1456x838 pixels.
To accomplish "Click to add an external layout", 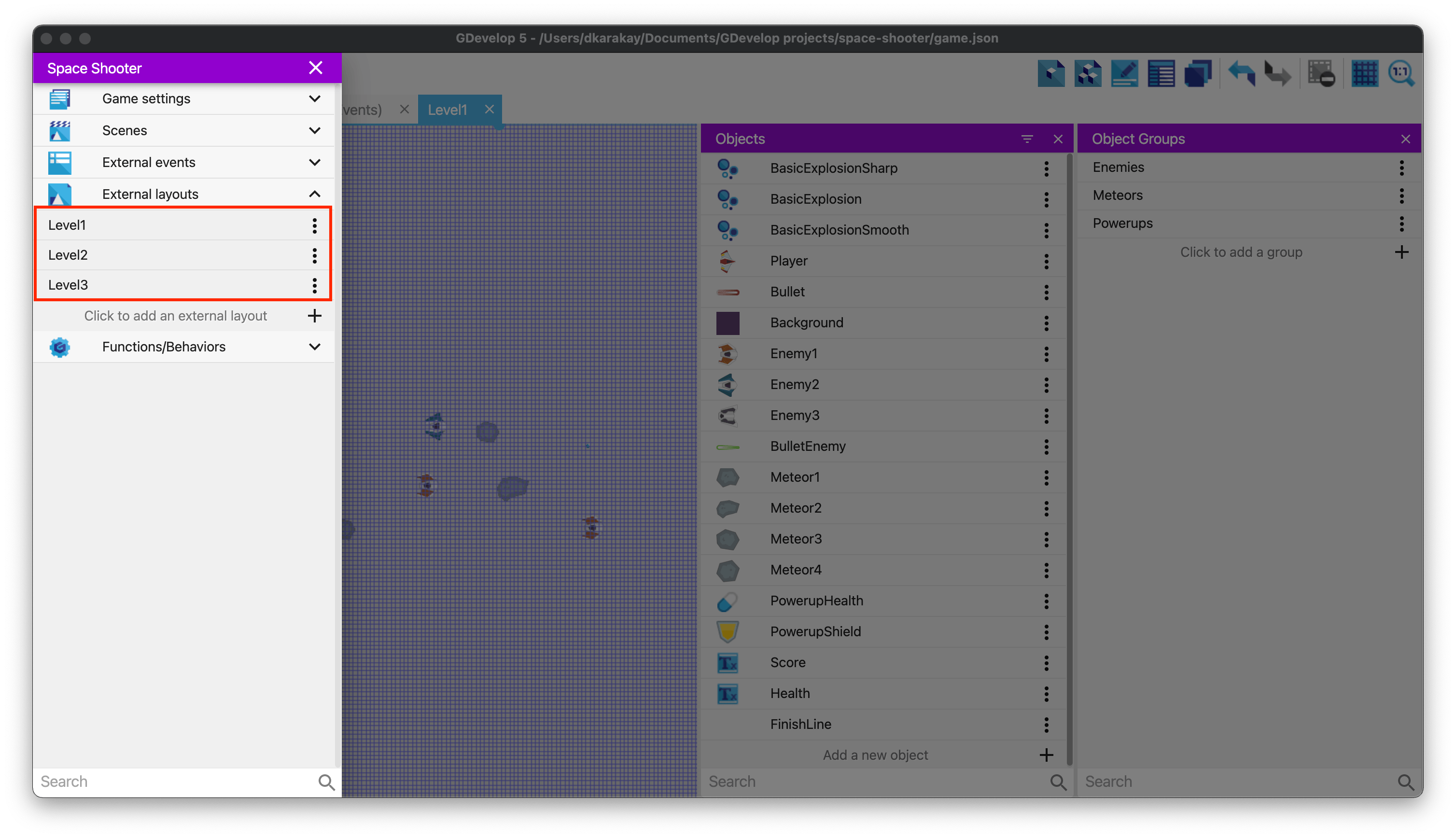I will click(176, 315).
